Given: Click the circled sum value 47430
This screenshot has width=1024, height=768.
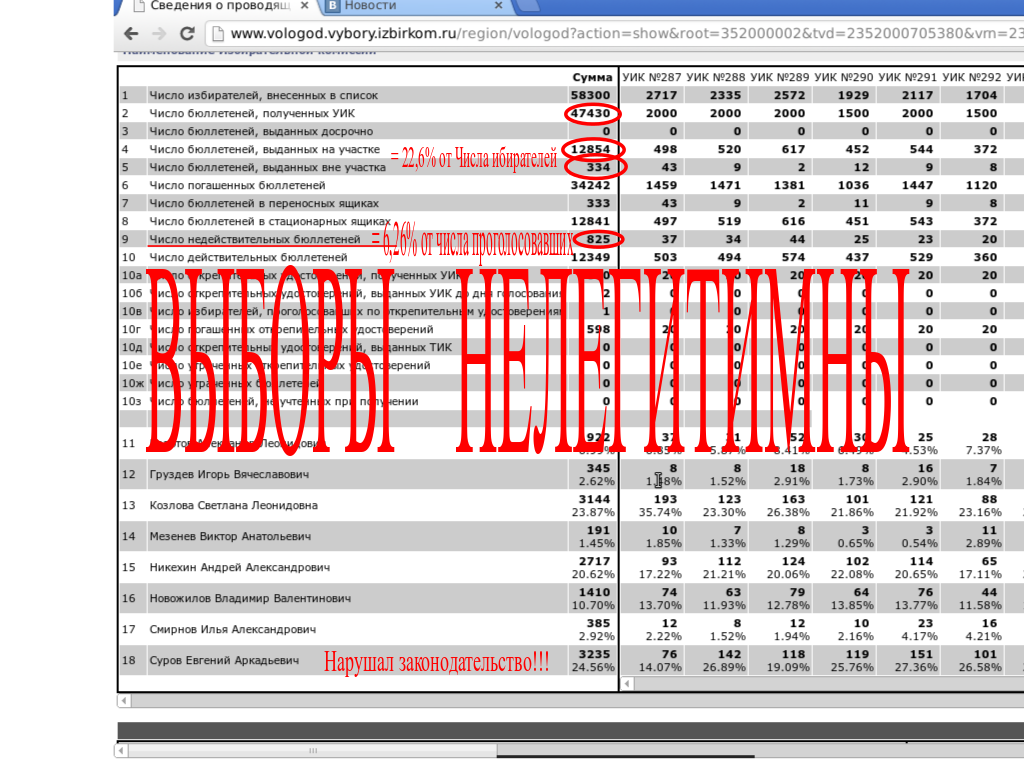Looking at the screenshot, I should pos(591,113).
